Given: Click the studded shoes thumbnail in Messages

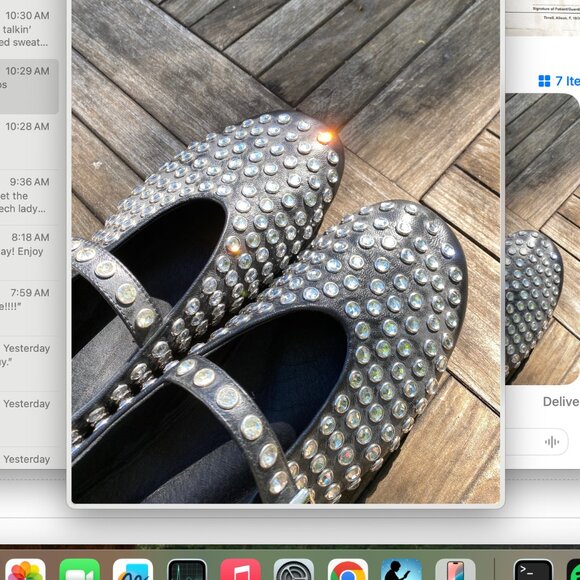Looking at the screenshot, I should tap(542, 239).
